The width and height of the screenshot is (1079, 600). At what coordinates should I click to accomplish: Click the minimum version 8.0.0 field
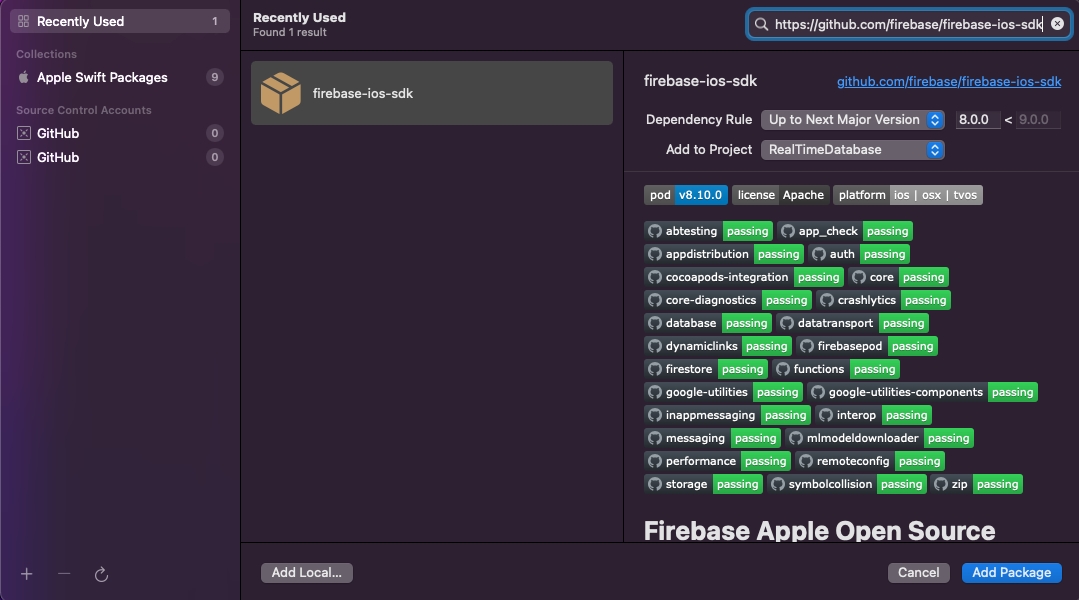click(976, 120)
